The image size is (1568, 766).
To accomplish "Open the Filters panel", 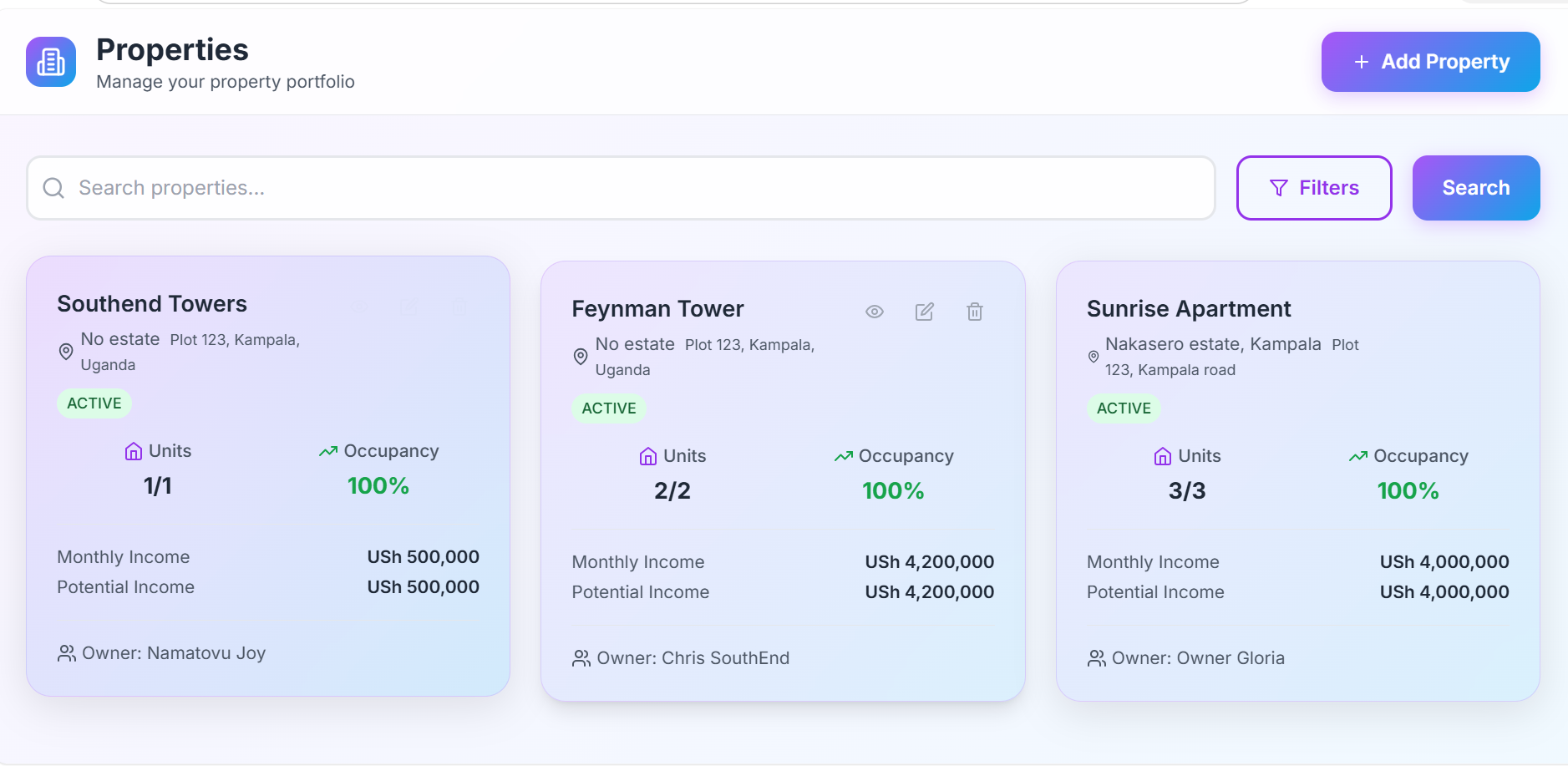I will tap(1314, 188).
